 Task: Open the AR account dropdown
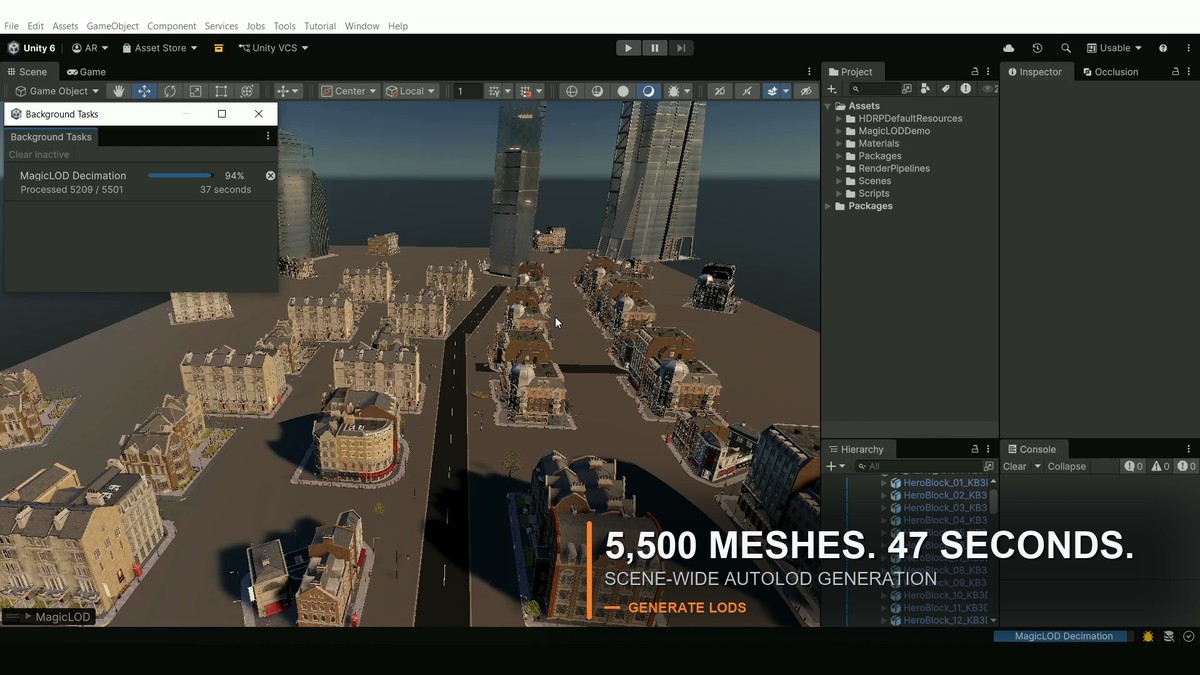(x=90, y=48)
